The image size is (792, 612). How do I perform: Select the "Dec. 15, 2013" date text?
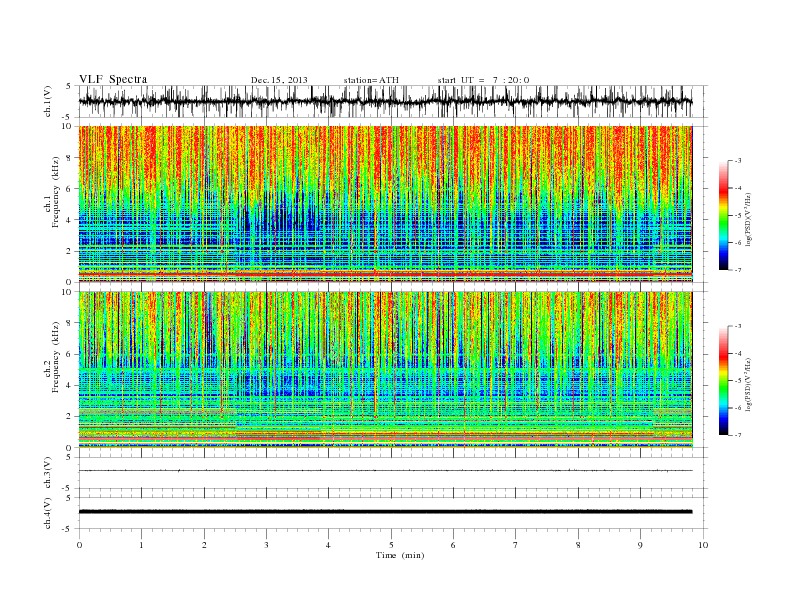click(x=279, y=80)
